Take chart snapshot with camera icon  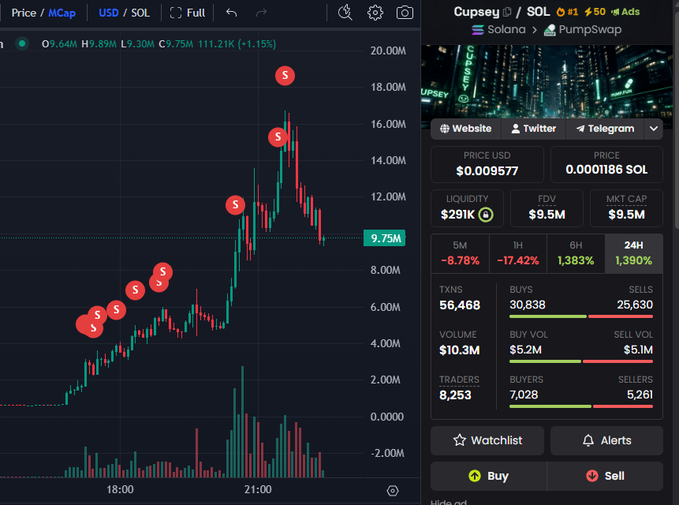coord(404,13)
